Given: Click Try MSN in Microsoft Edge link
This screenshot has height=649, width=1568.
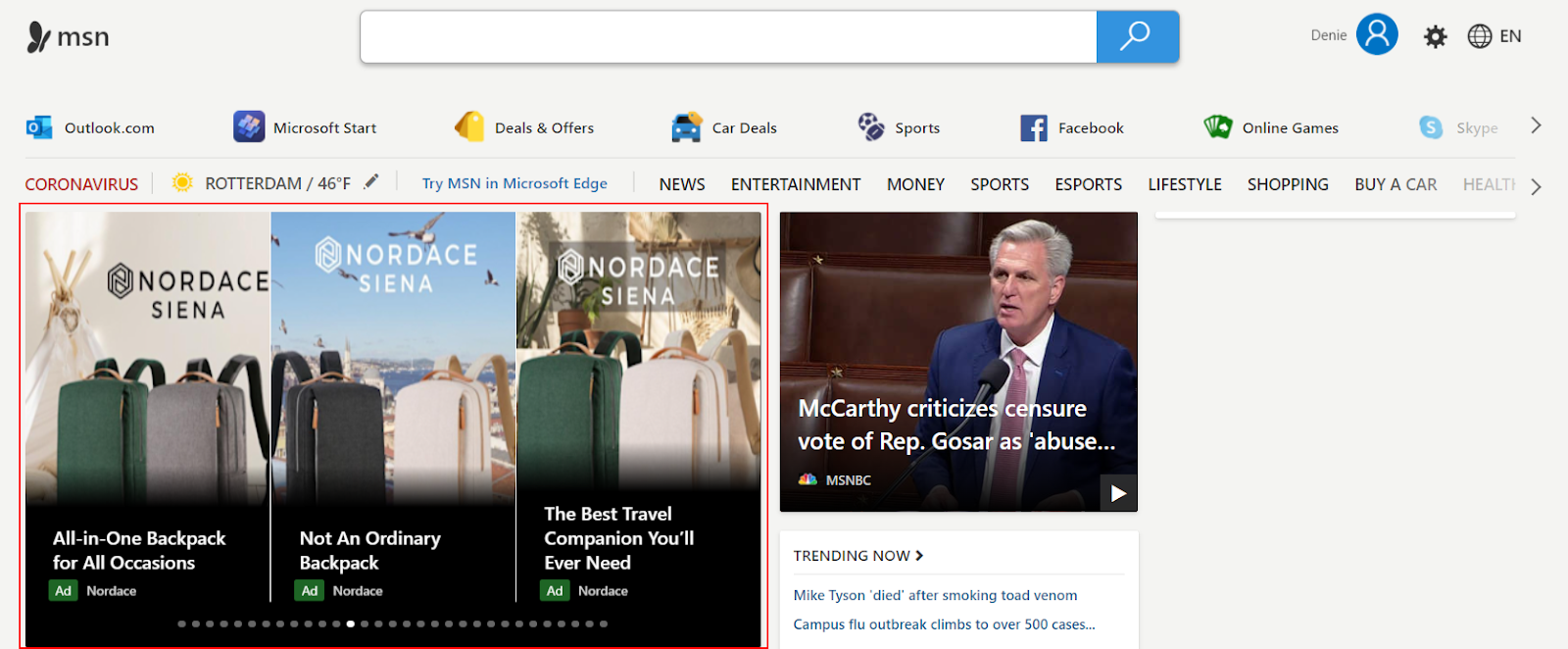Looking at the screenshot, I should [x=514, y=183].
